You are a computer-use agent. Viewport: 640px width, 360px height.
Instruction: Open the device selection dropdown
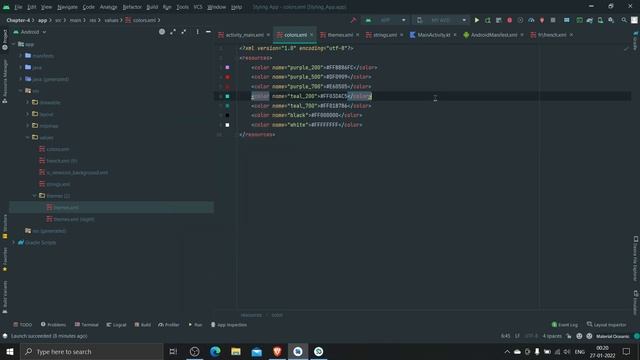(441, 20)
